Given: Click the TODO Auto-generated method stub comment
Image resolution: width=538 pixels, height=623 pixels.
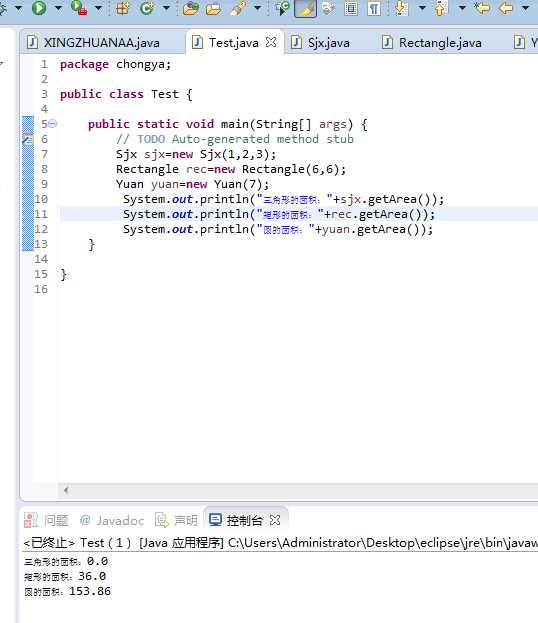Looking at the screenshot, I should coord(235,139).
